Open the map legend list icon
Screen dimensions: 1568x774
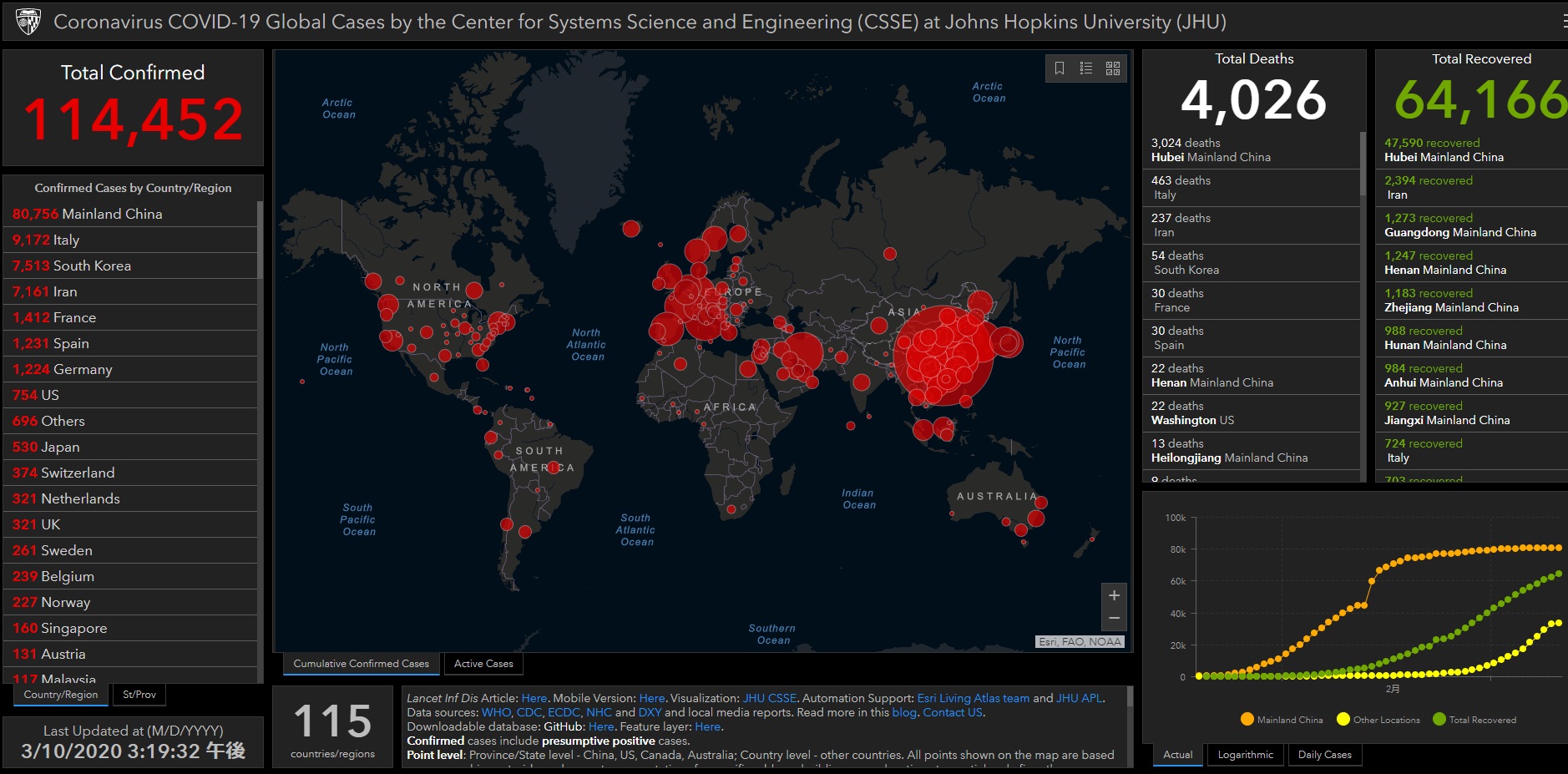tap(1086, 68)
